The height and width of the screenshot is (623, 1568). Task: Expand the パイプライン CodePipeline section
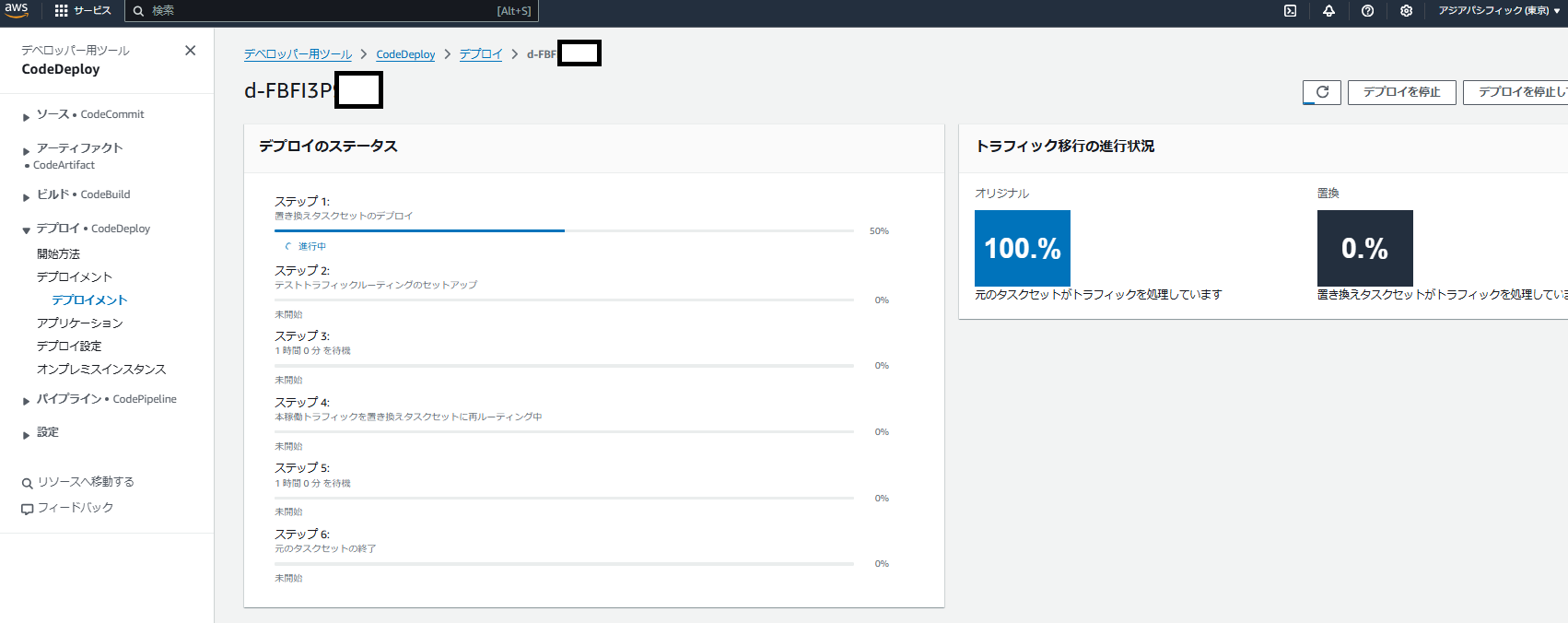[26, 401]
